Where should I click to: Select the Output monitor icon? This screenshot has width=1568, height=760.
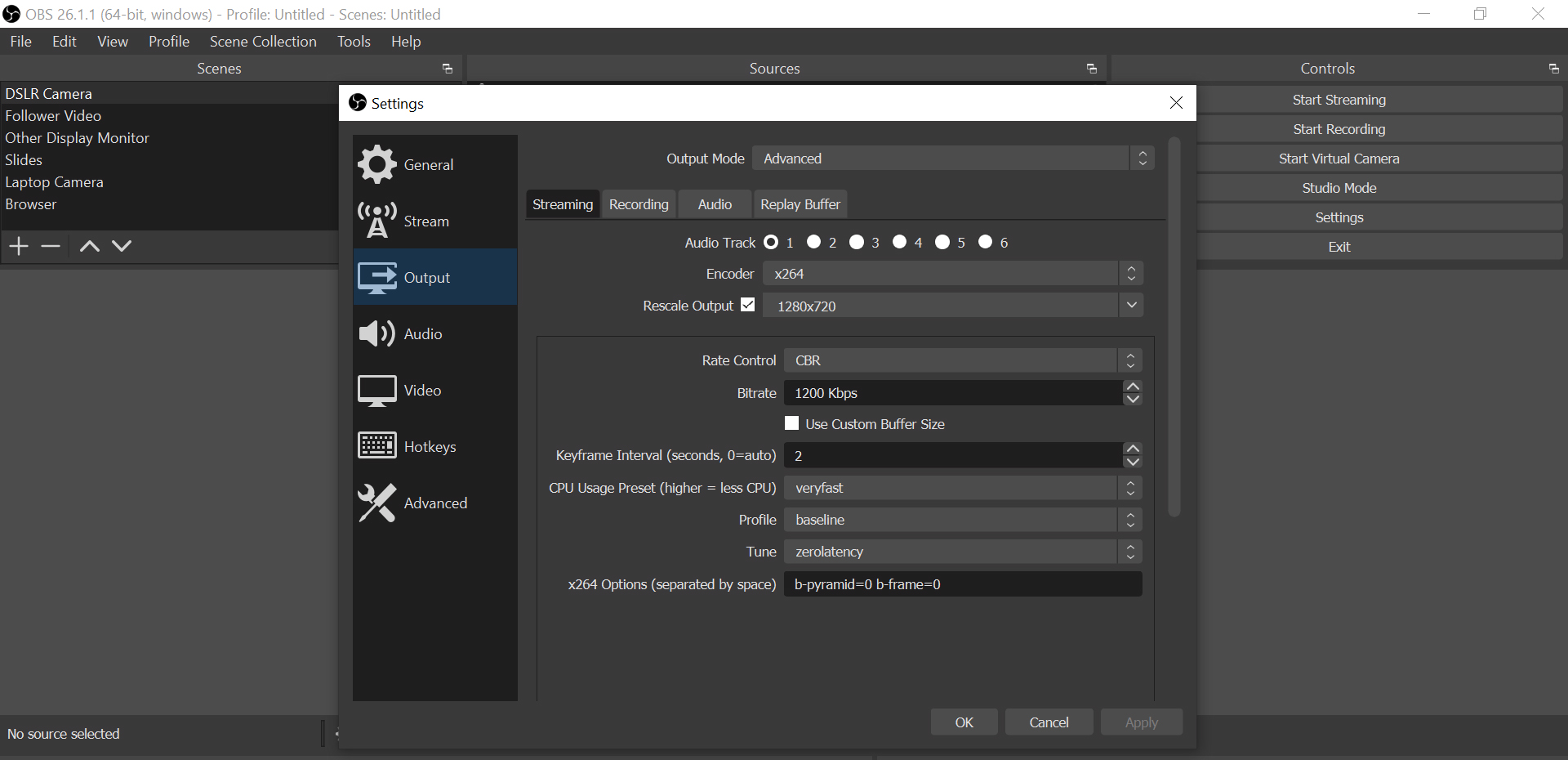point(376,278)
